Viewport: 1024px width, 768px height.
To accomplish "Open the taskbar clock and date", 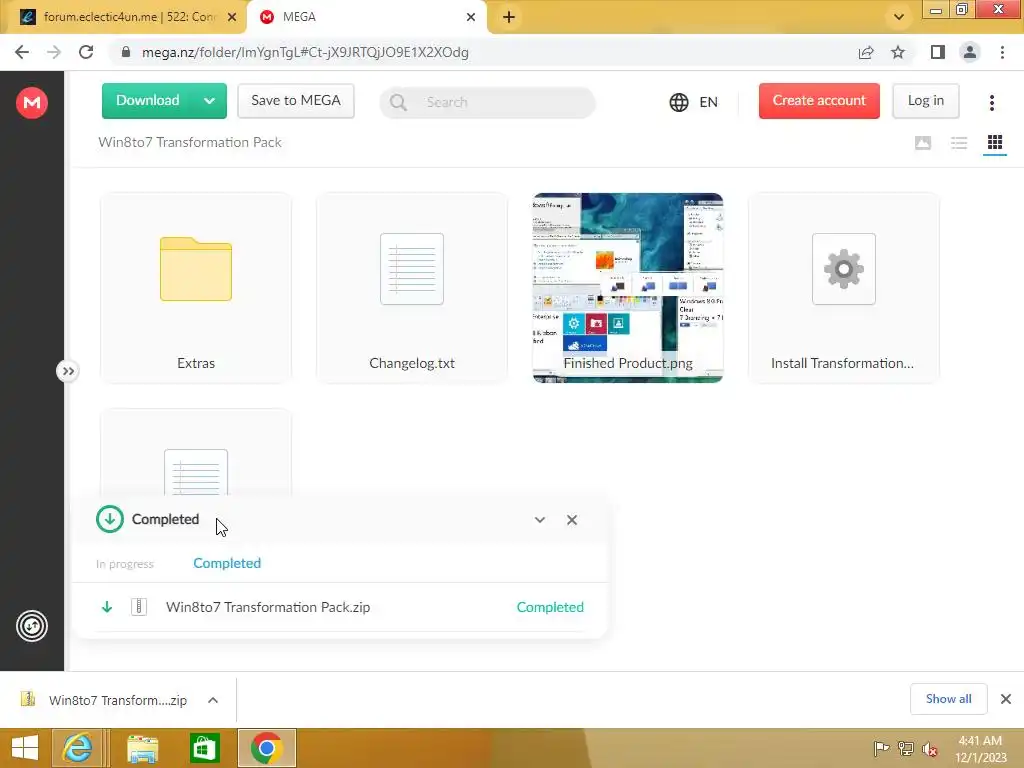I will (x=980, y=749).
